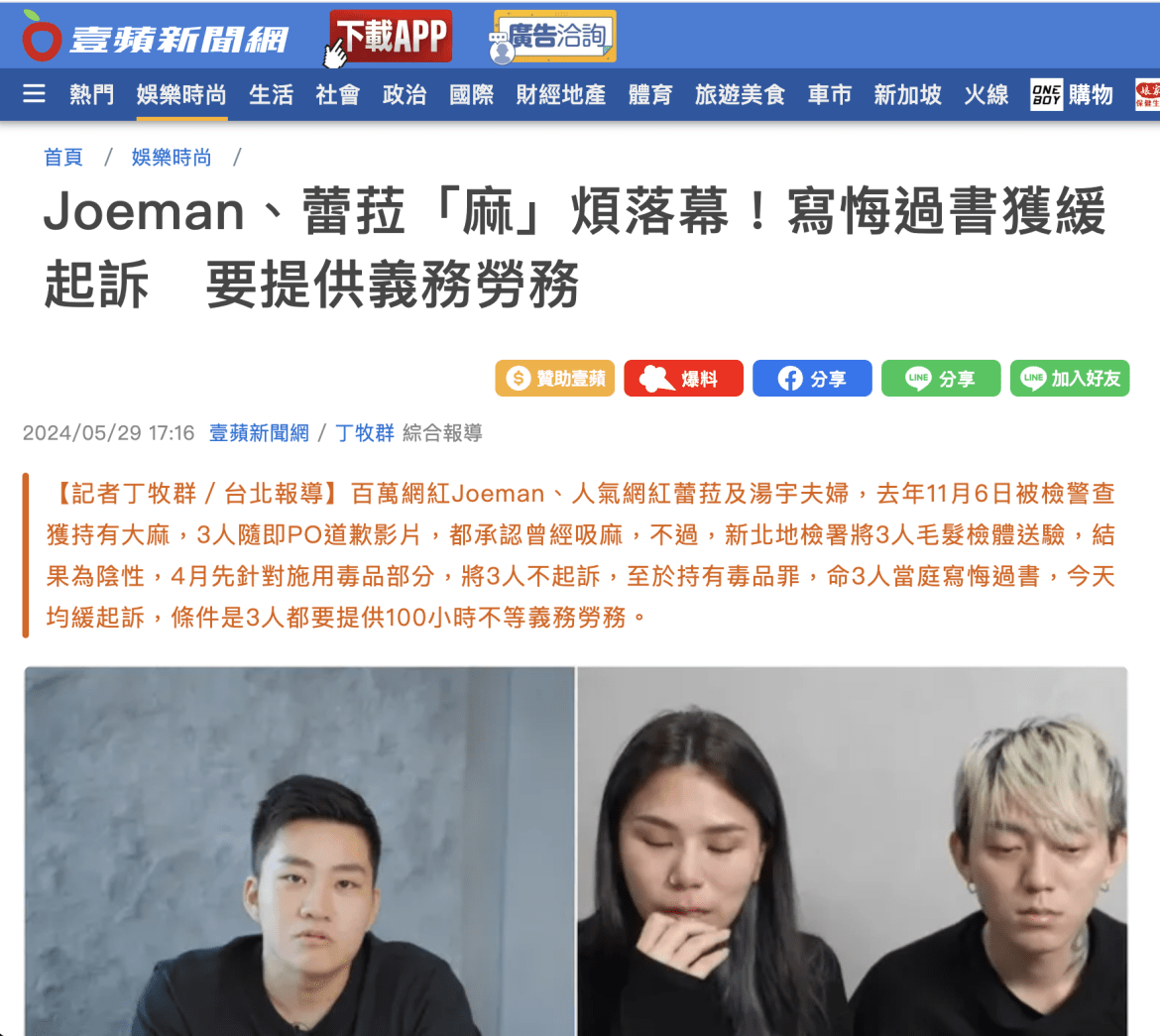This screenshot has height=1036, width=1160.
Task: Click the 贊助壹蘋 sponsor button
Action: [555, 378]
